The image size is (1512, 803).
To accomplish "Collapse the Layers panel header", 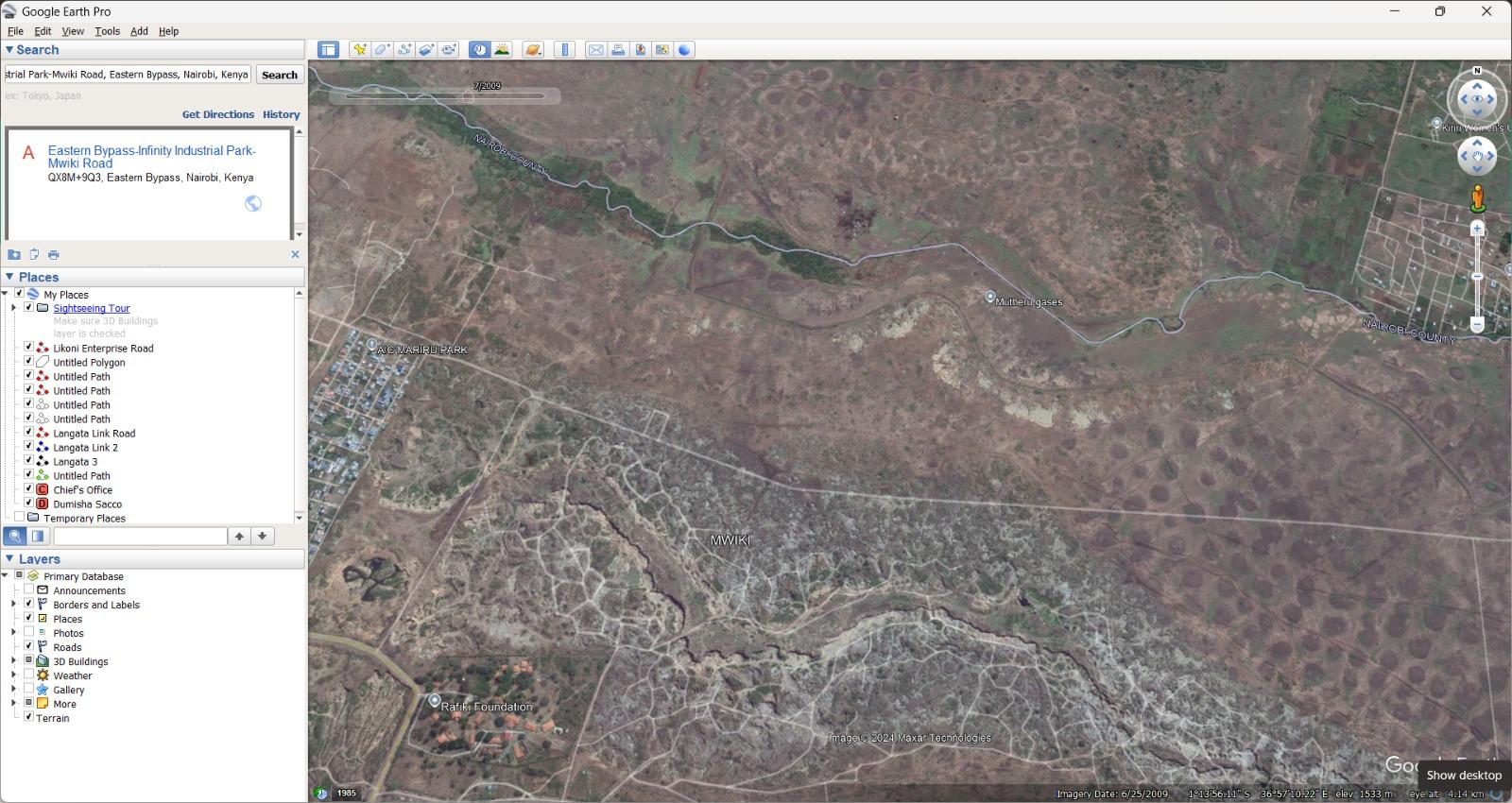I will coord(9,559).
